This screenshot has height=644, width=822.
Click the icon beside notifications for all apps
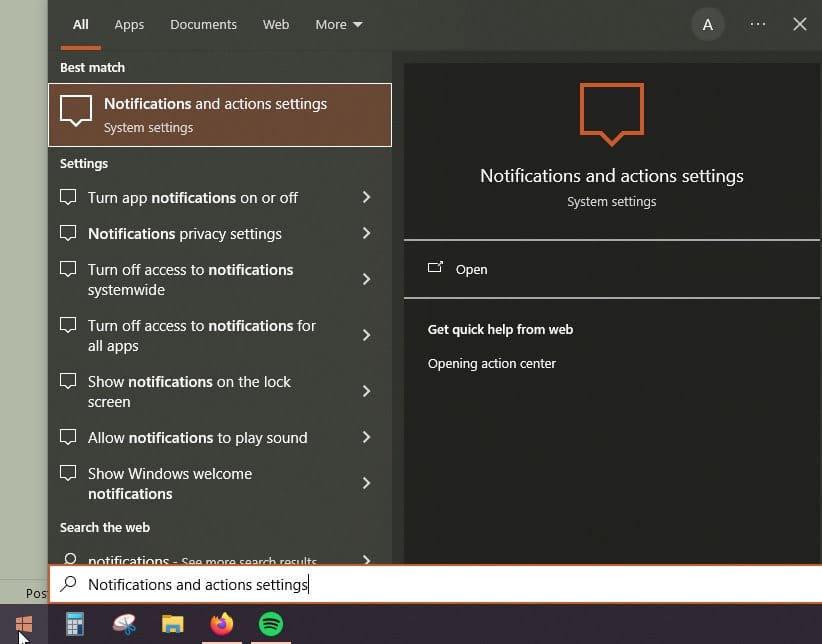click(68, 325)
